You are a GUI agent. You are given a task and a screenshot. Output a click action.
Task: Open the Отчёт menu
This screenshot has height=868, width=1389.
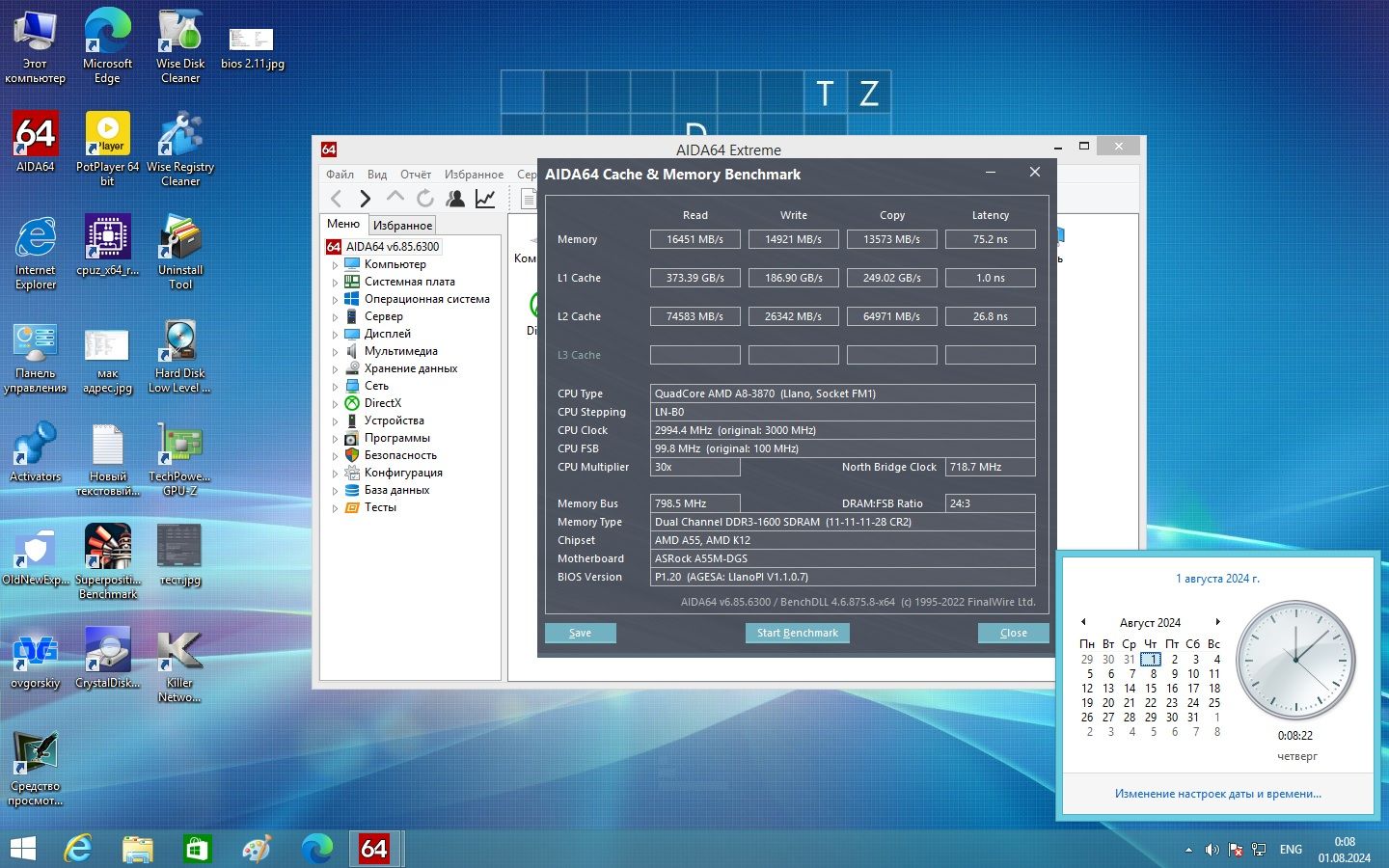click(416, 175)
